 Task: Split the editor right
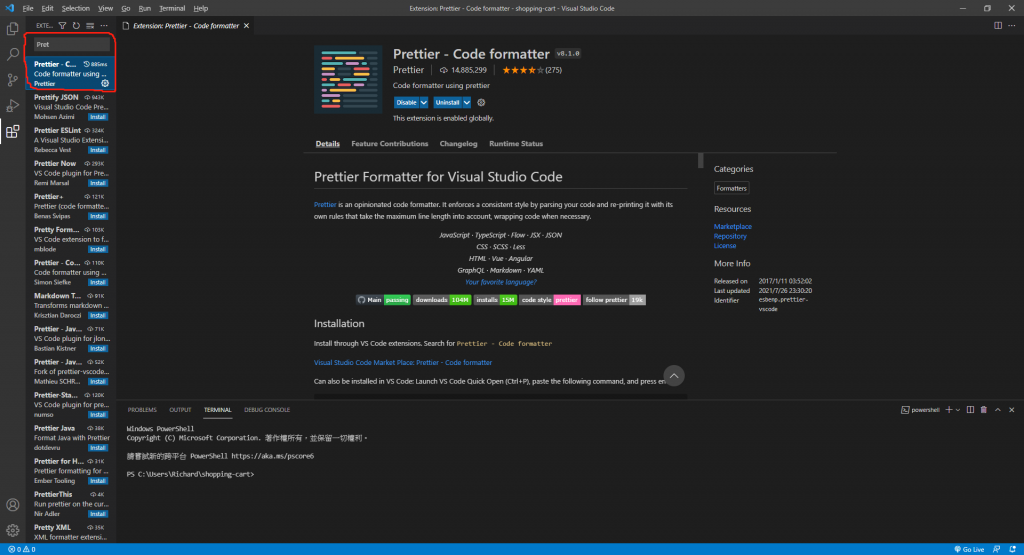point(998,25)
